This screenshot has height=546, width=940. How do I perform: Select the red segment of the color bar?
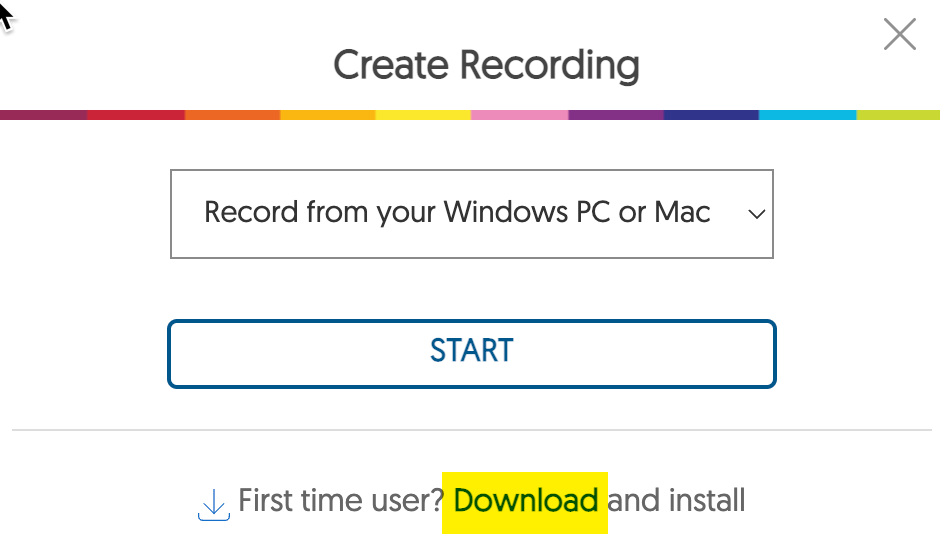tap(136, 115)
